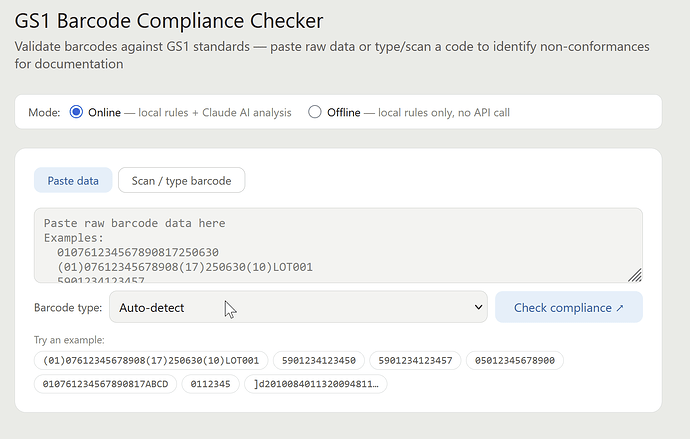Click the 'local rules + Claude AI analysis' text

click(215, 113)
